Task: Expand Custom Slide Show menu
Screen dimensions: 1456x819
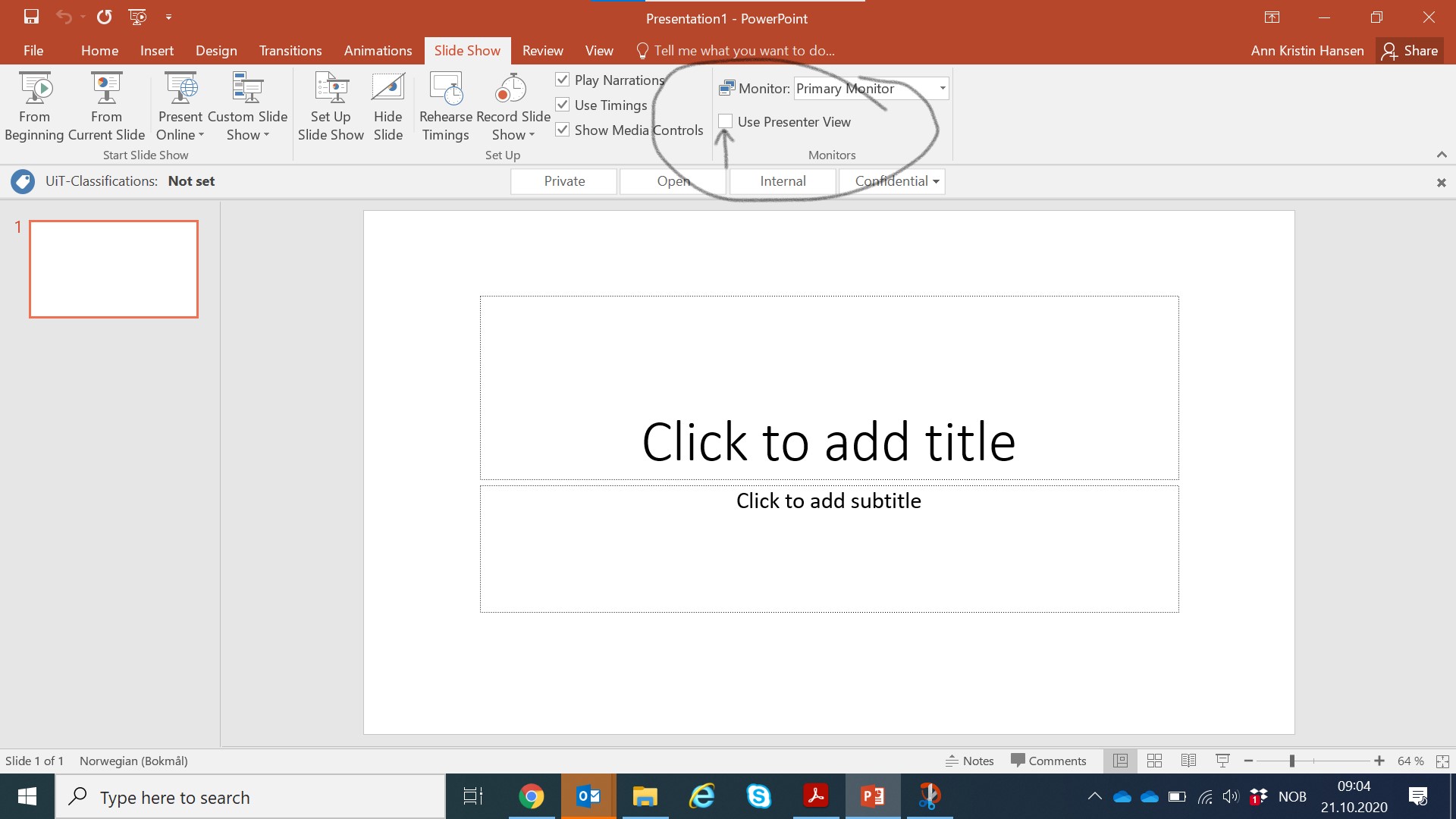Action: tap(247, 106)
